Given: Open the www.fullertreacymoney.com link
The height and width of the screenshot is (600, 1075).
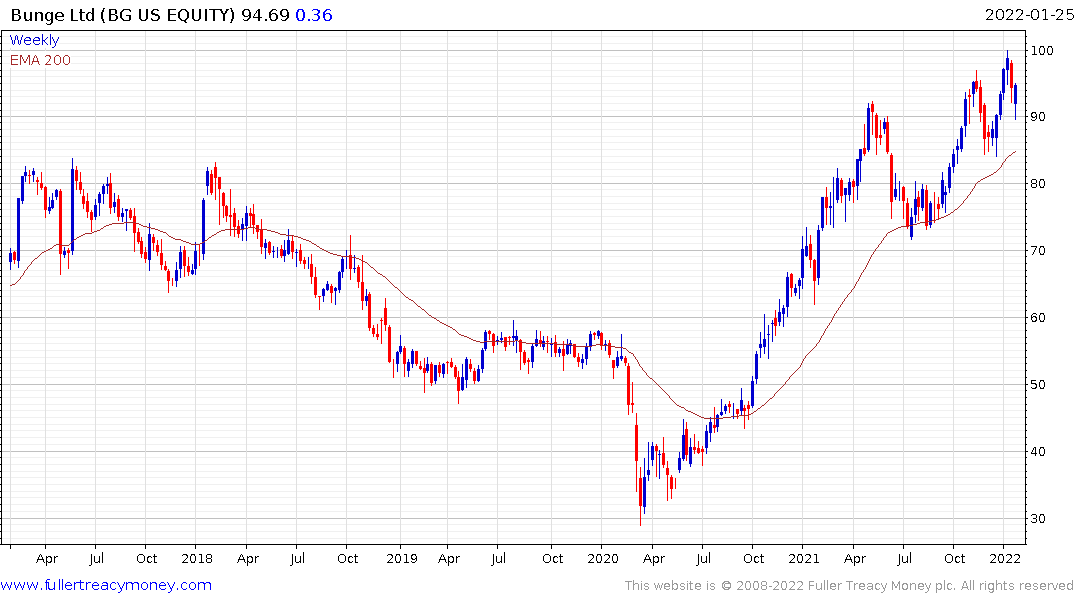Looking at the screenshot, I should 106,585.
